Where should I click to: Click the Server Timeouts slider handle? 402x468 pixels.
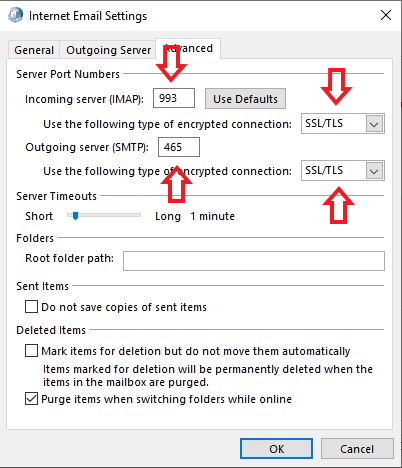[75, 216]
